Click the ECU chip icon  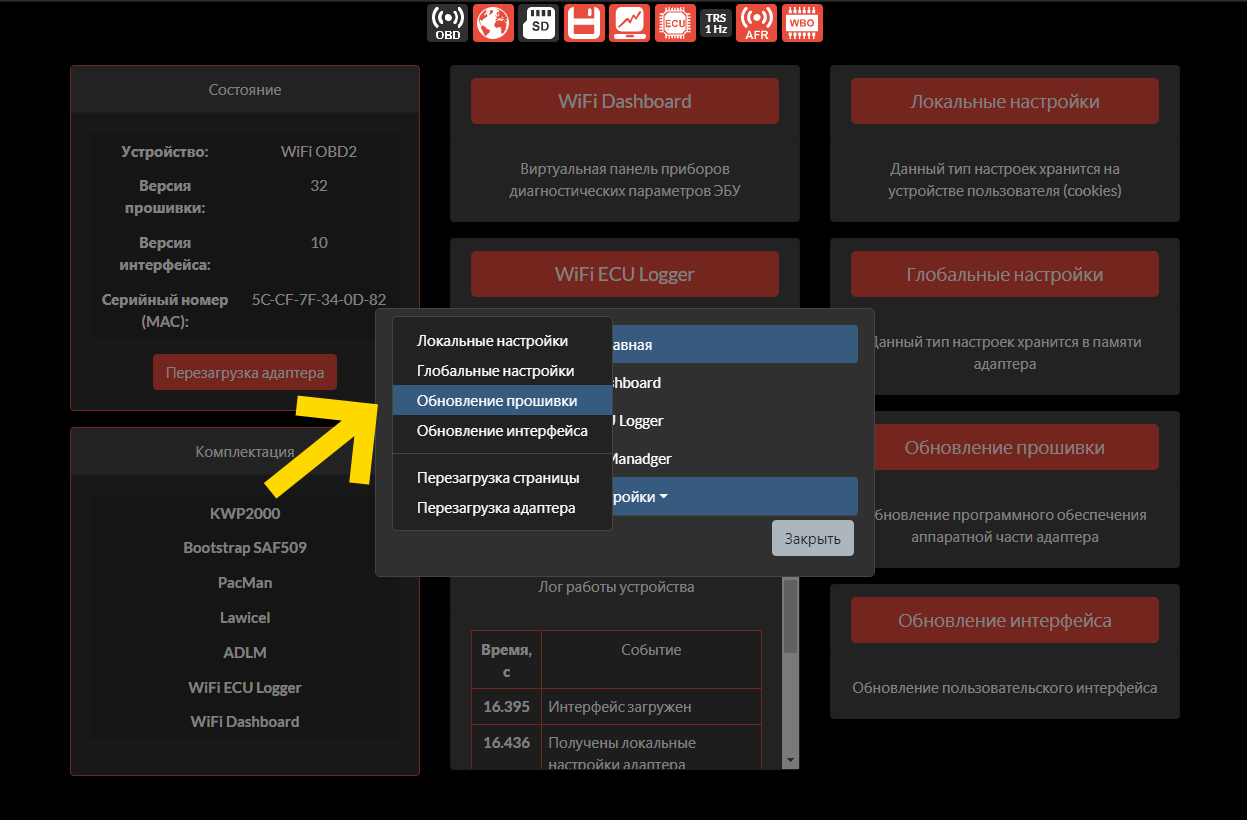675,22
